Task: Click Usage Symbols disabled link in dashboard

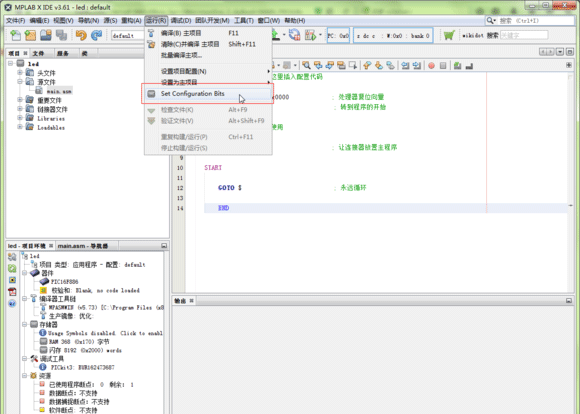Action: click(105, 333)
